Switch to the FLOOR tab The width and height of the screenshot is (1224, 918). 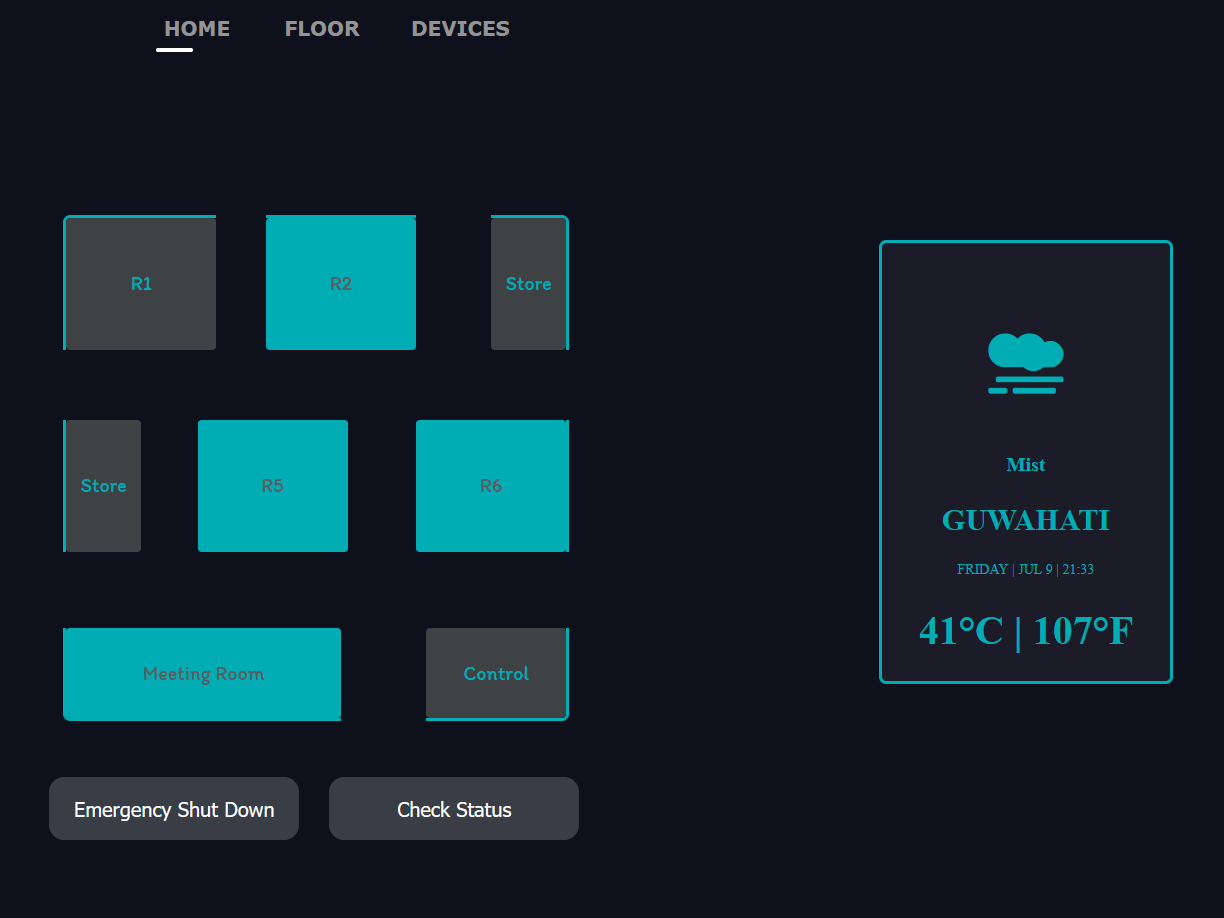point(322,28)
